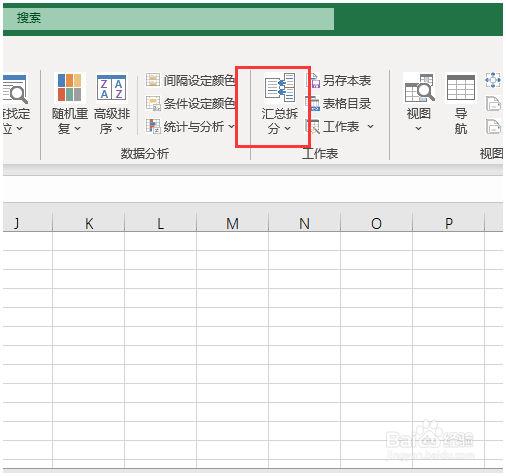Viewport: 506px width, 476px height.
Task: Open the 汇总拆分 dropdown chevron
Action: 288,128
